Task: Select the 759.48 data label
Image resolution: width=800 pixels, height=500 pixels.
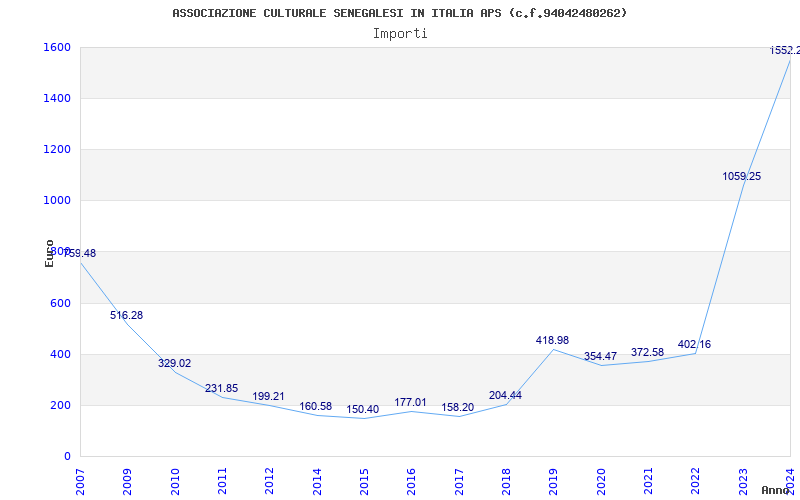Action: coord(80,254)
